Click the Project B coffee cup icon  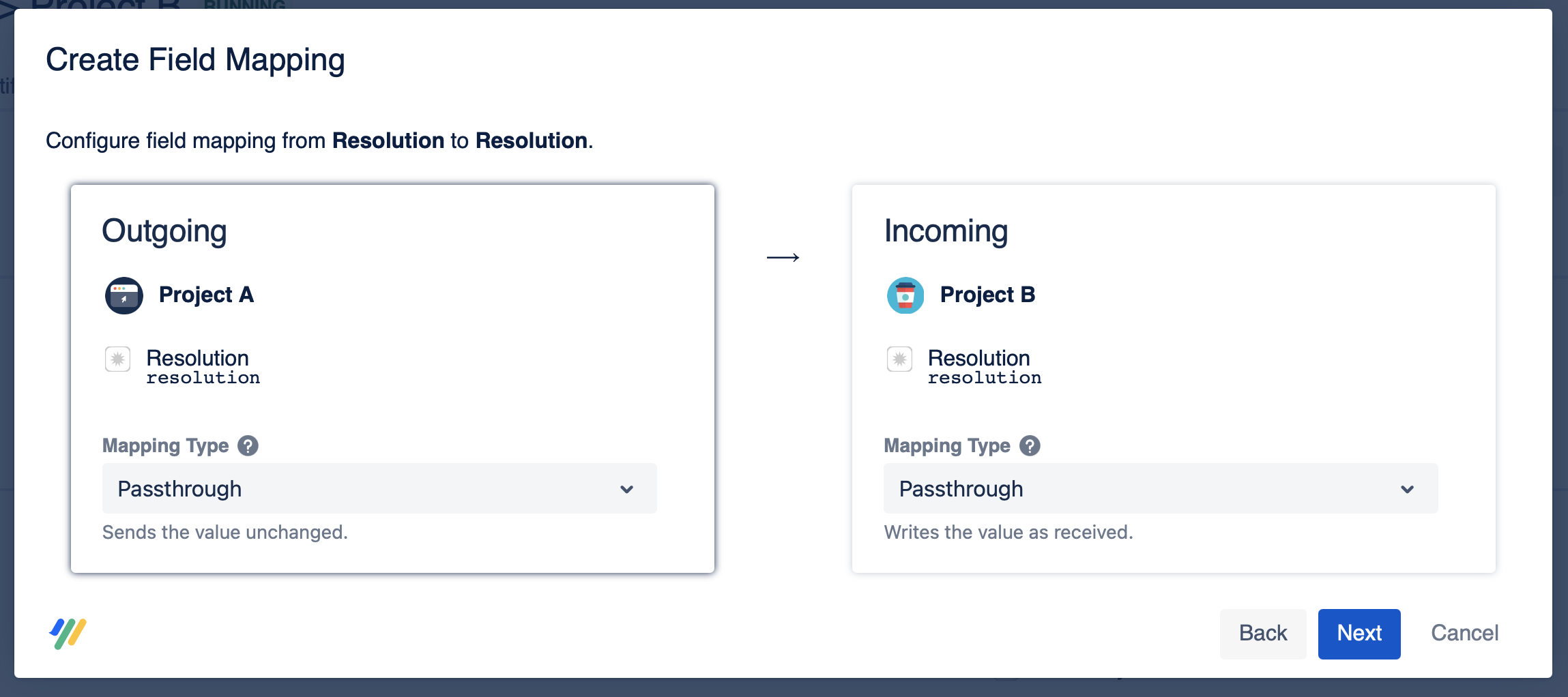[x=905, y=295]
